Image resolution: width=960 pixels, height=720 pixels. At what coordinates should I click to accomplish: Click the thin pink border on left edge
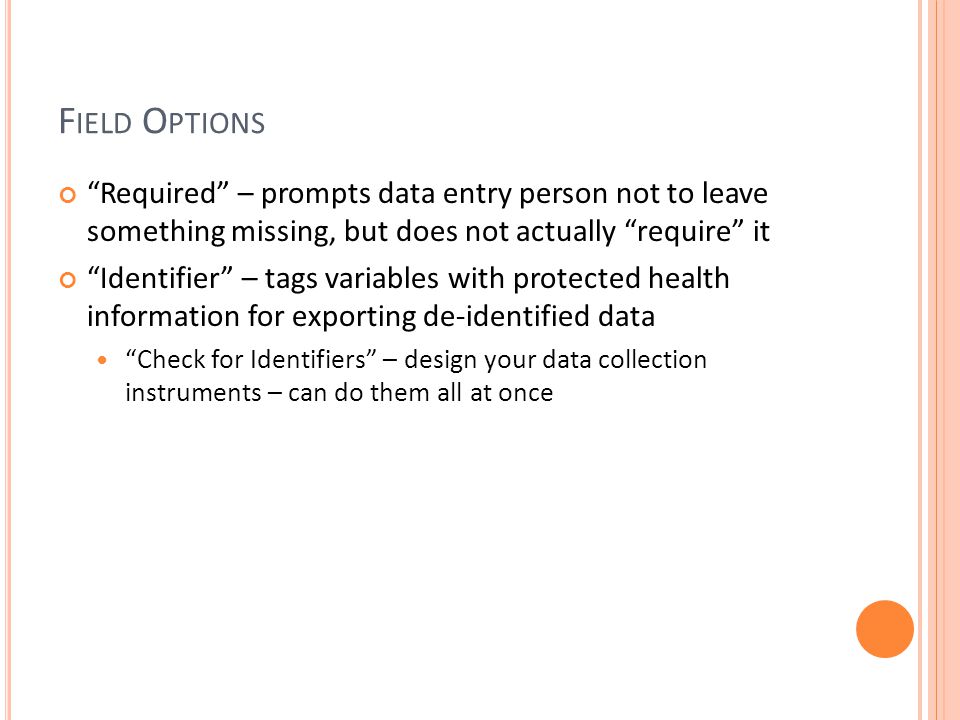(x=8, y=360)
